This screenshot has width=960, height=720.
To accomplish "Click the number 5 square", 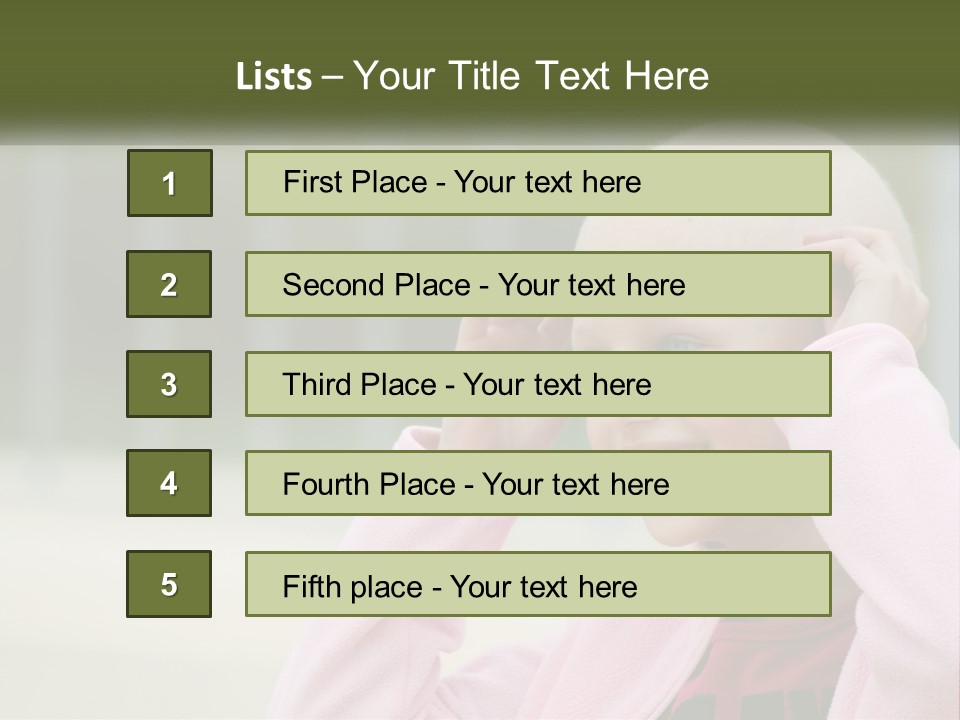I will point(169,584).
